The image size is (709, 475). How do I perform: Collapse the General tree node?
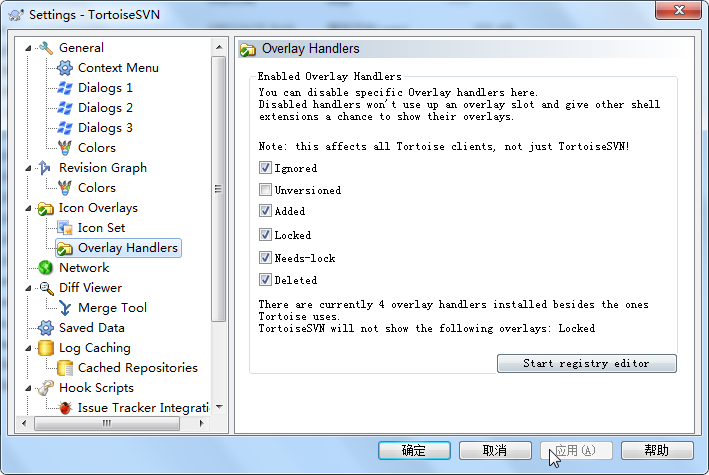(28, 48)
